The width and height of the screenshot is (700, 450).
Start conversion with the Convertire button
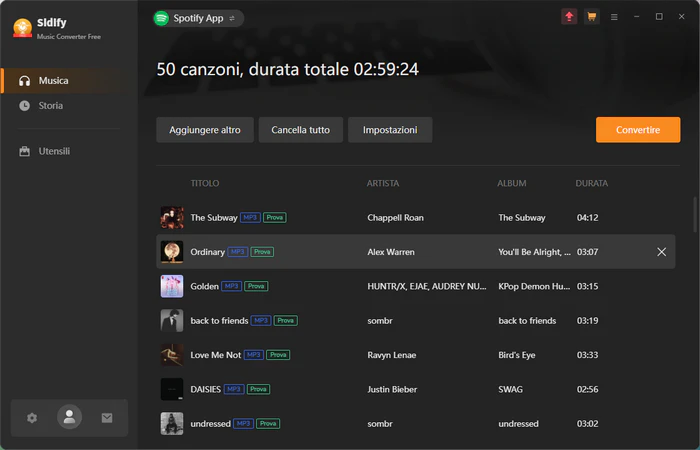pos(638,130)
